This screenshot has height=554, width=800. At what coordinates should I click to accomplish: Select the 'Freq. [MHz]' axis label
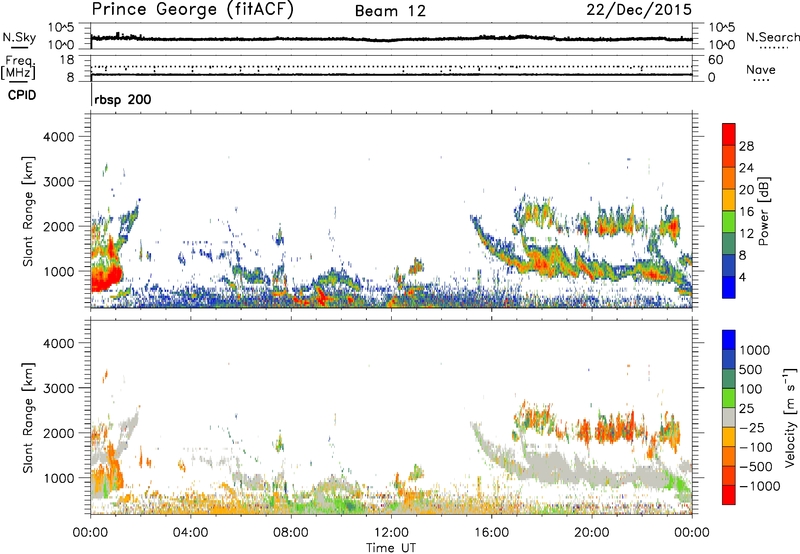coord(18,68)
